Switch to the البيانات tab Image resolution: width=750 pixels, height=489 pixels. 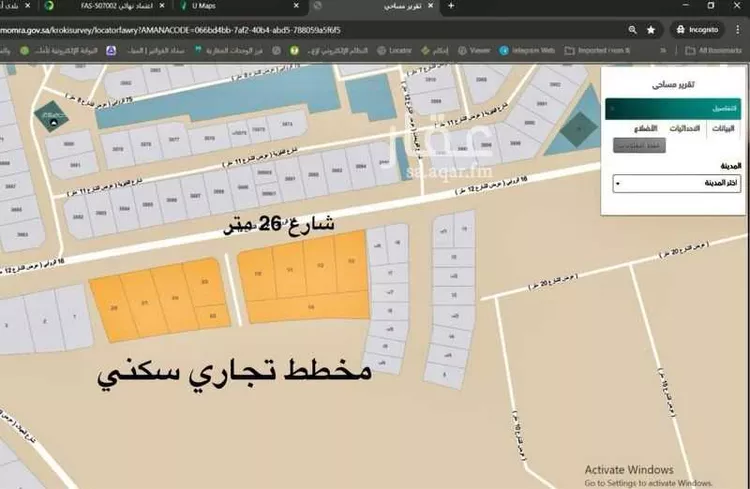pos(723,128)
